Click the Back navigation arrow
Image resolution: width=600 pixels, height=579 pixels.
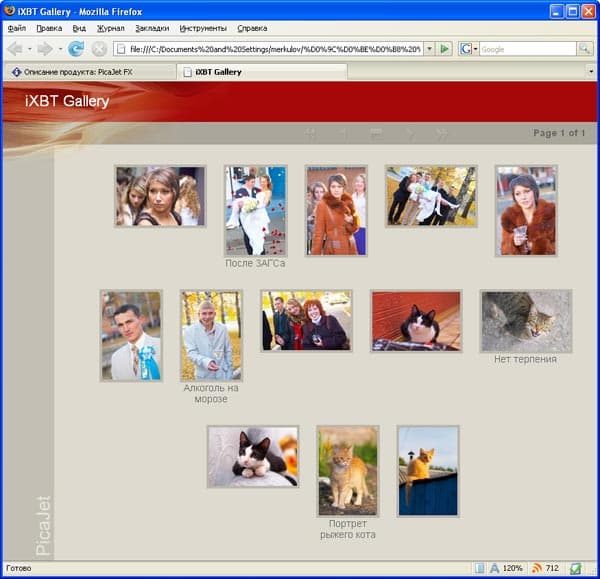tap(15, 49)
